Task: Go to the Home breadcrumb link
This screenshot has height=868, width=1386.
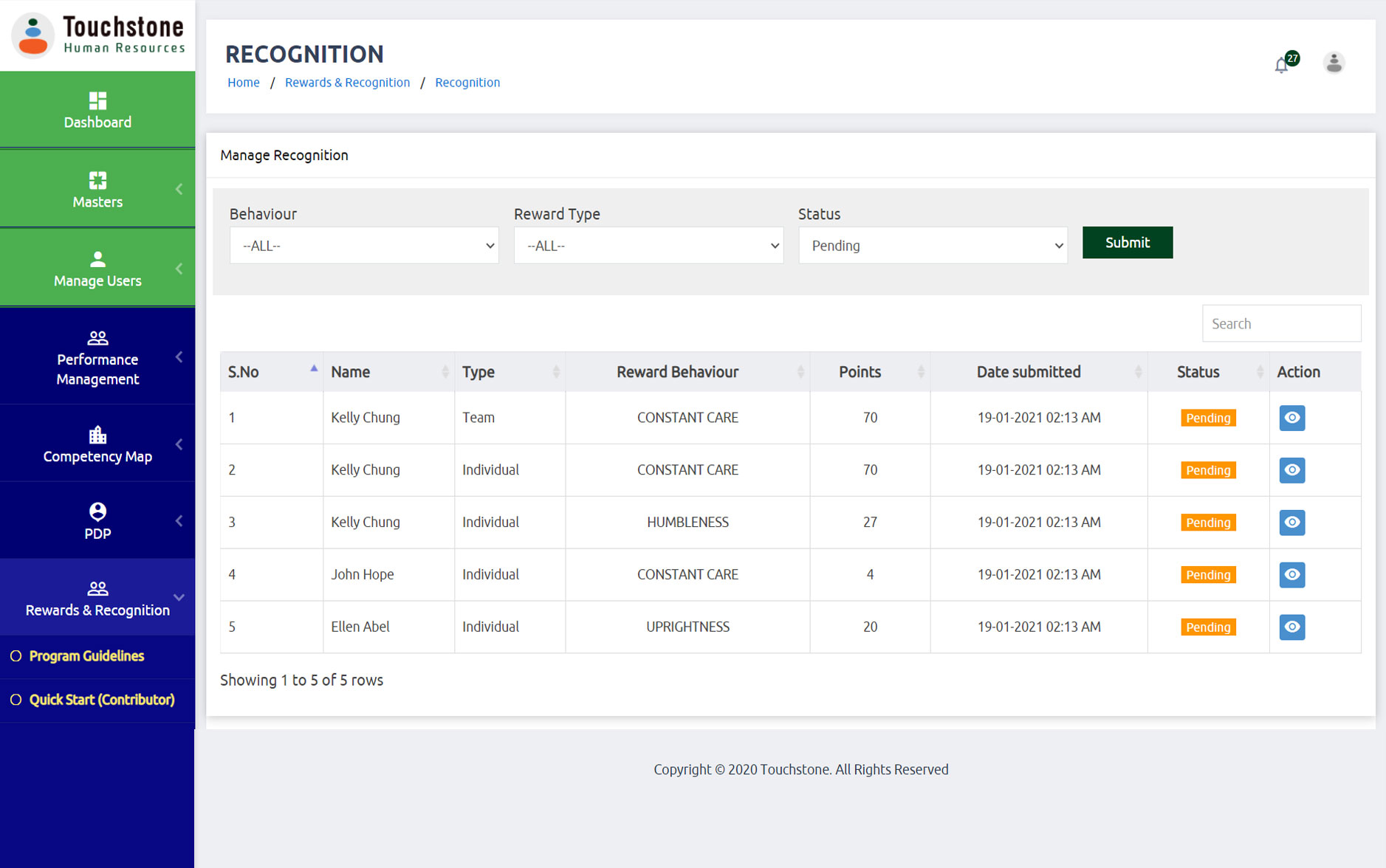Action: tap(243, 83)
